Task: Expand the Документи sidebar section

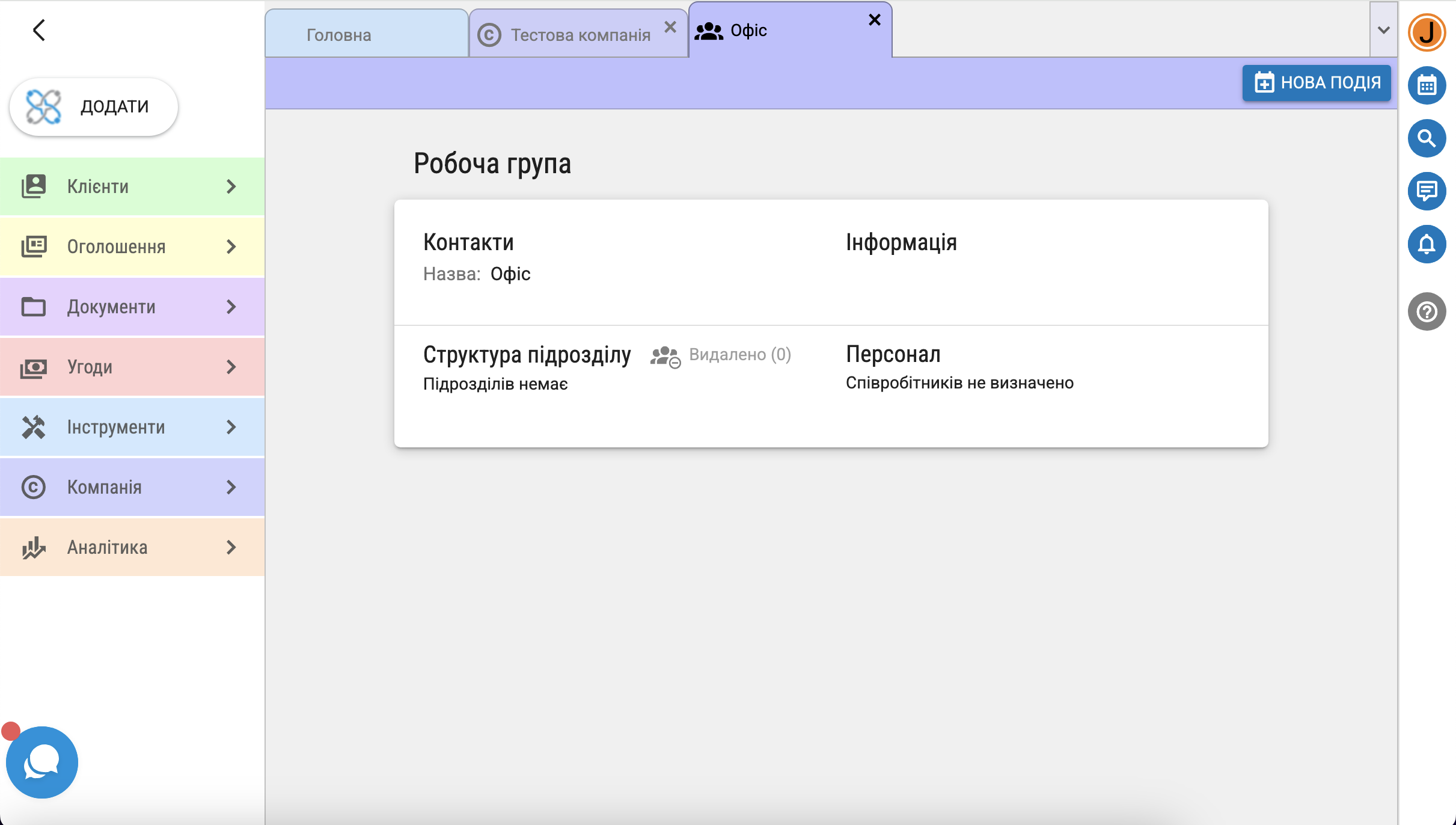Action: pyautogui.click(x=132, y=307)
